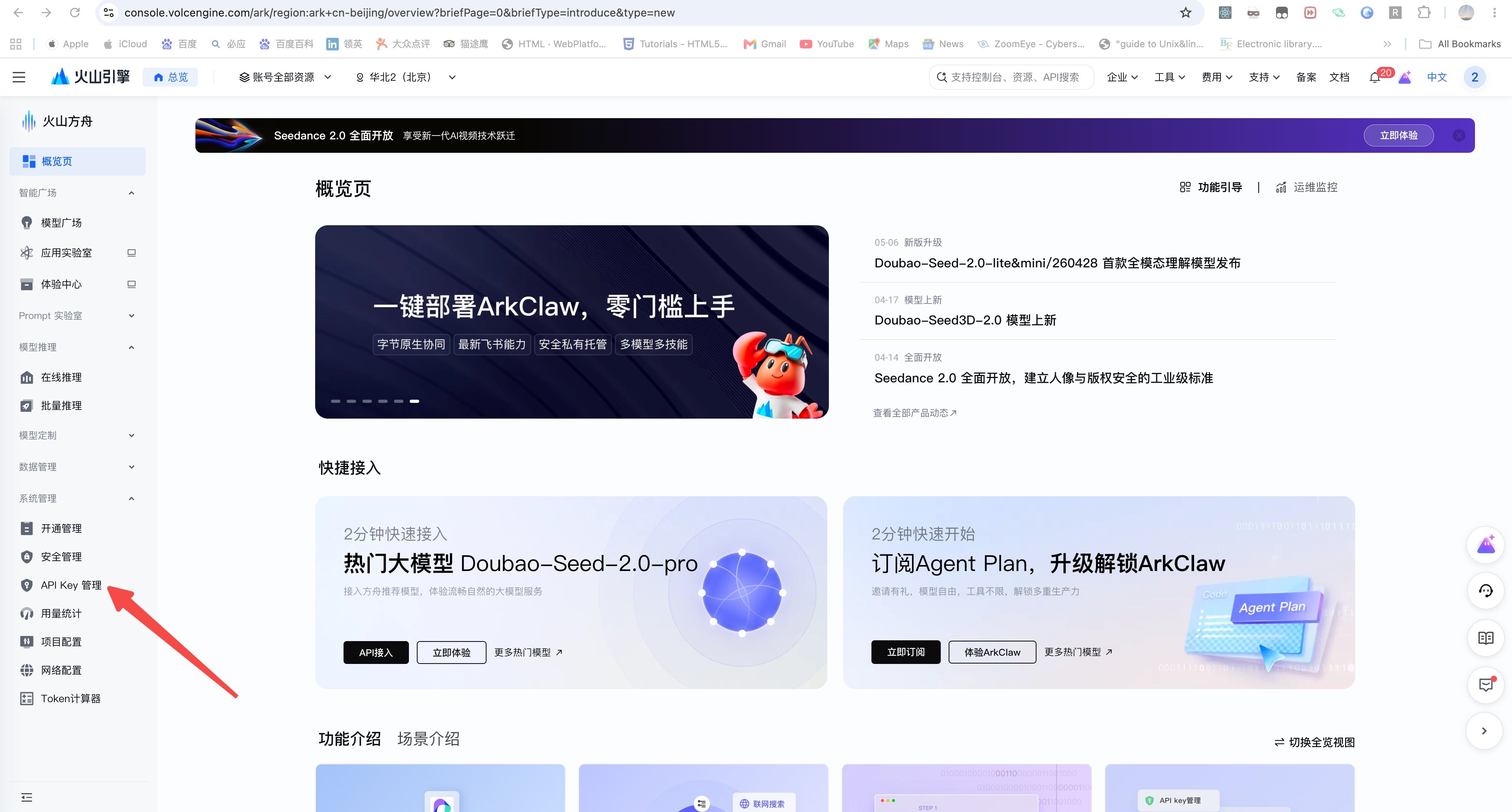The width and height of the screenshot is (1512, 812).
Task: Close the Seedance 2.0 banner
Action: click(x=1458, y=135)
